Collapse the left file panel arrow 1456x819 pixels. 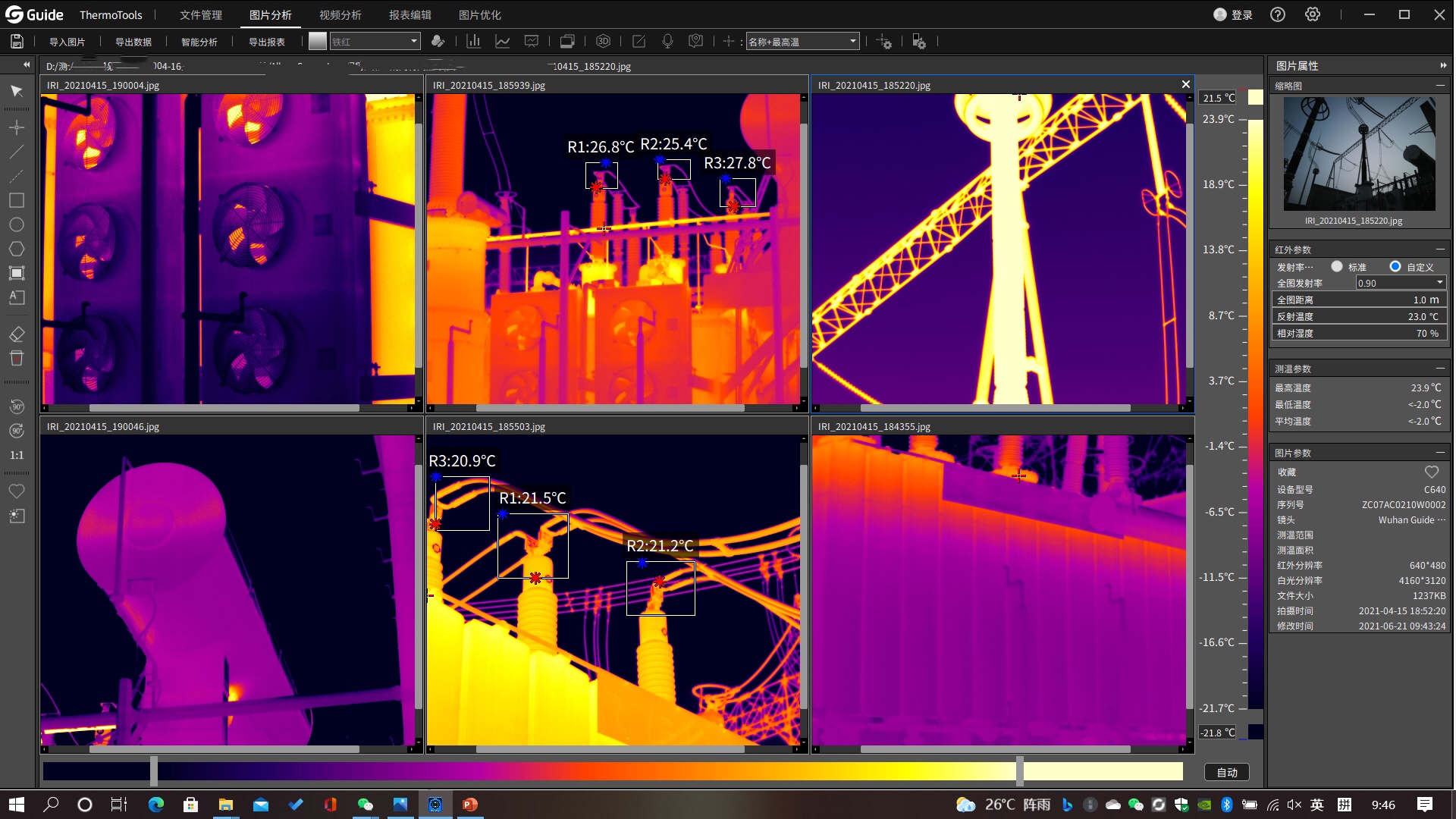point(27,65)
